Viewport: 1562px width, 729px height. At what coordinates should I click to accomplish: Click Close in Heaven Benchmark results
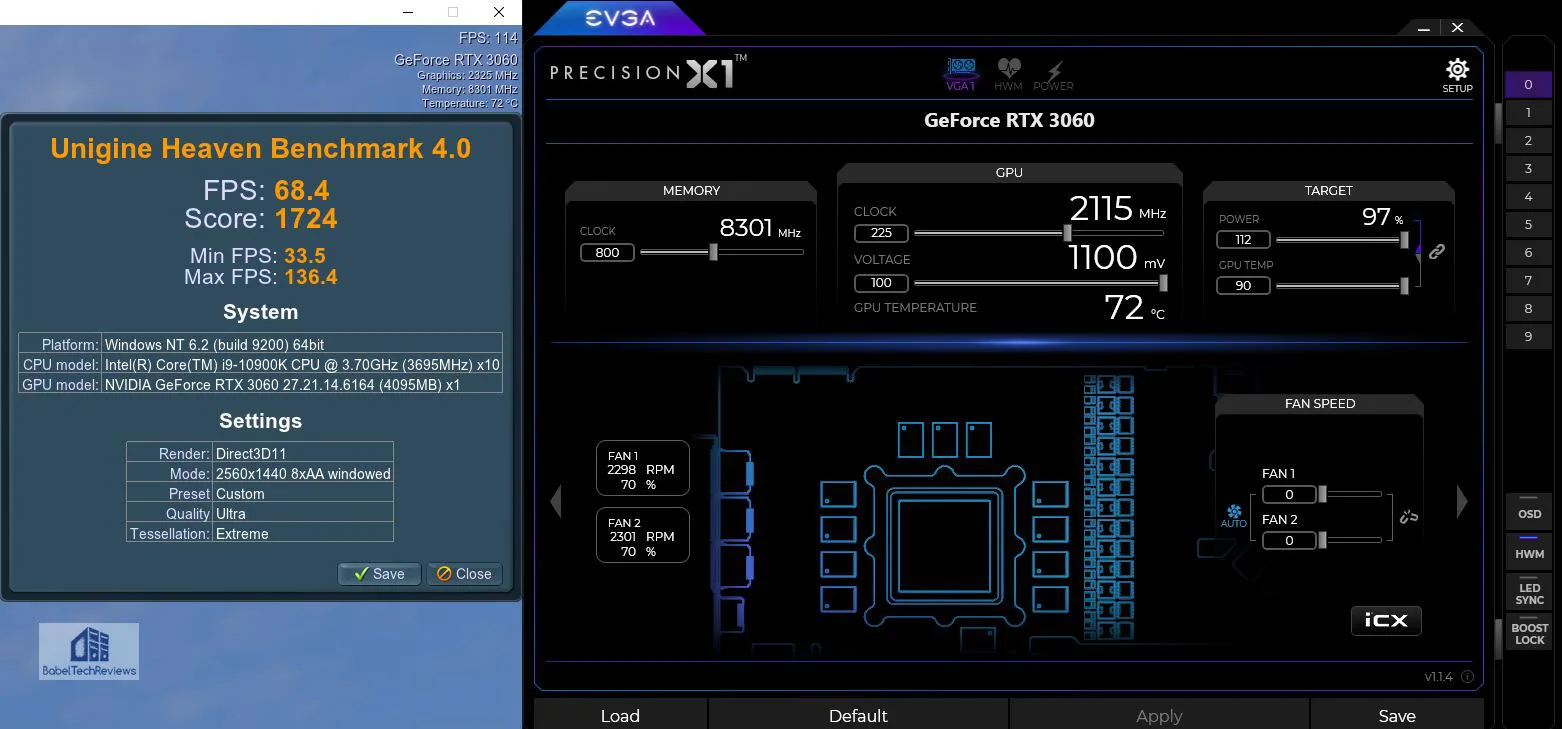464,574
